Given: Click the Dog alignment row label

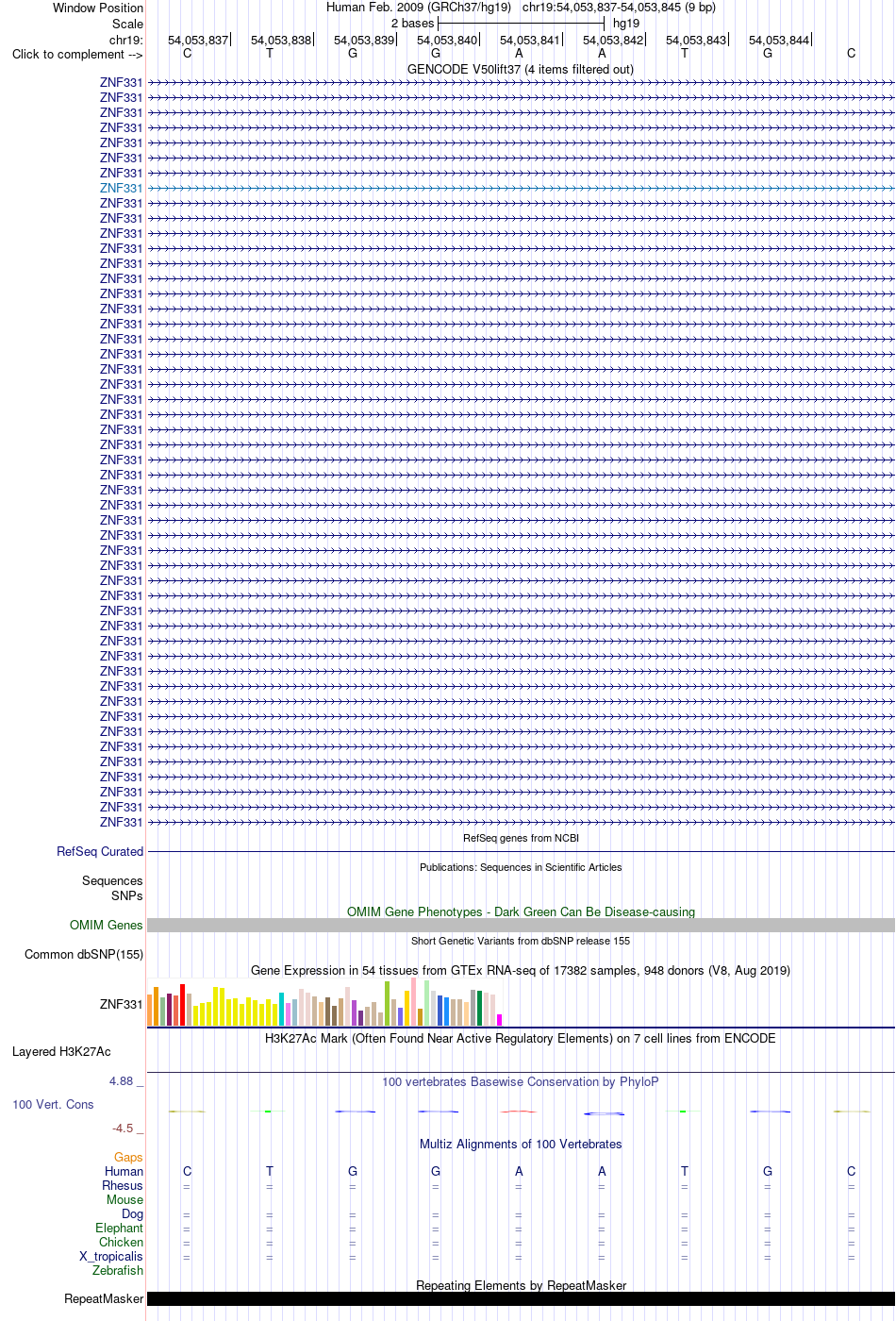Looking at the screenshot, I should coord(133,1213).
